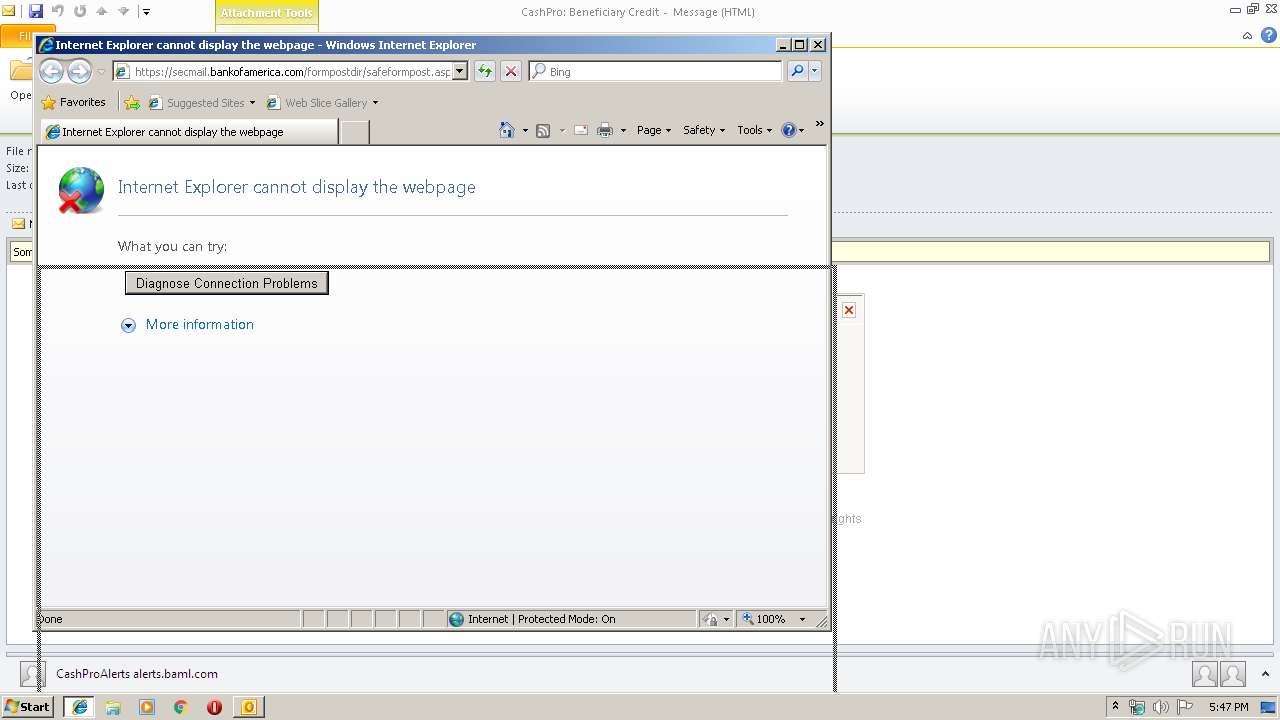Click Internet Explorer taskbar icon
The height and width of the screenshot is (720, 1280).
[80, 707]
